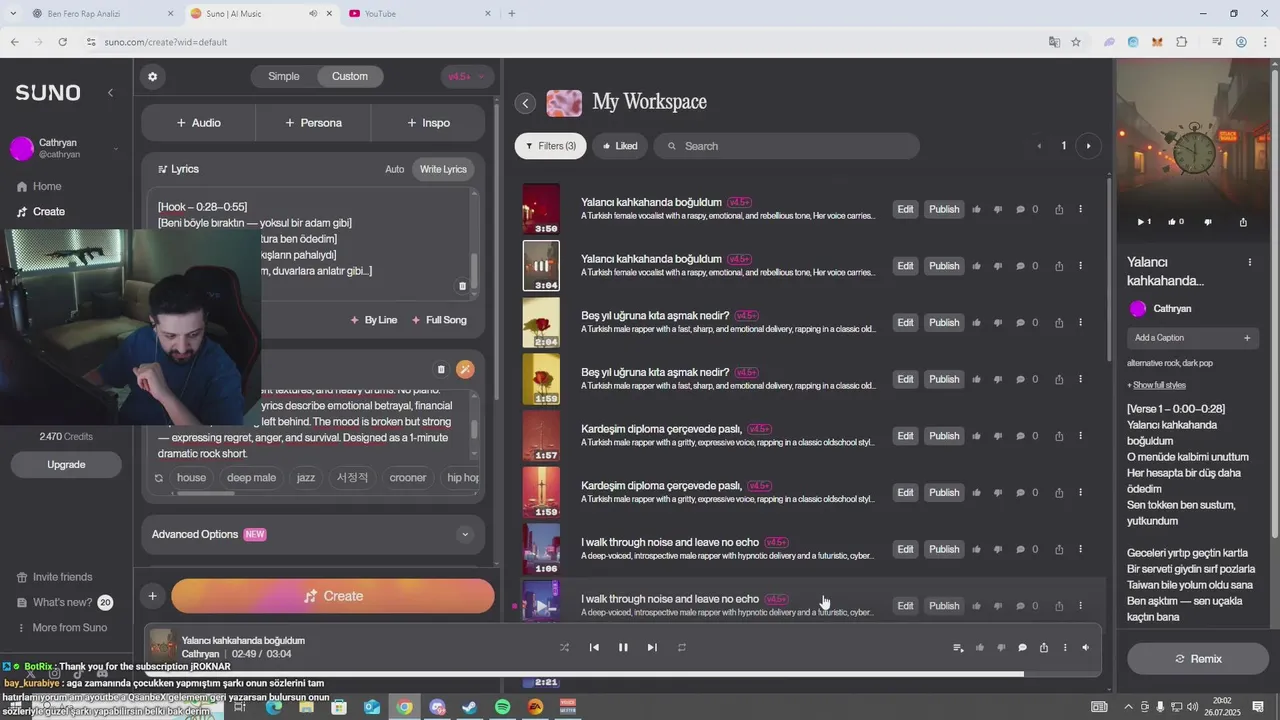1280x720 pixels.
Task: Open Invite friends in the sidebar
Action: pyautogui.click(x=55, y=577)
